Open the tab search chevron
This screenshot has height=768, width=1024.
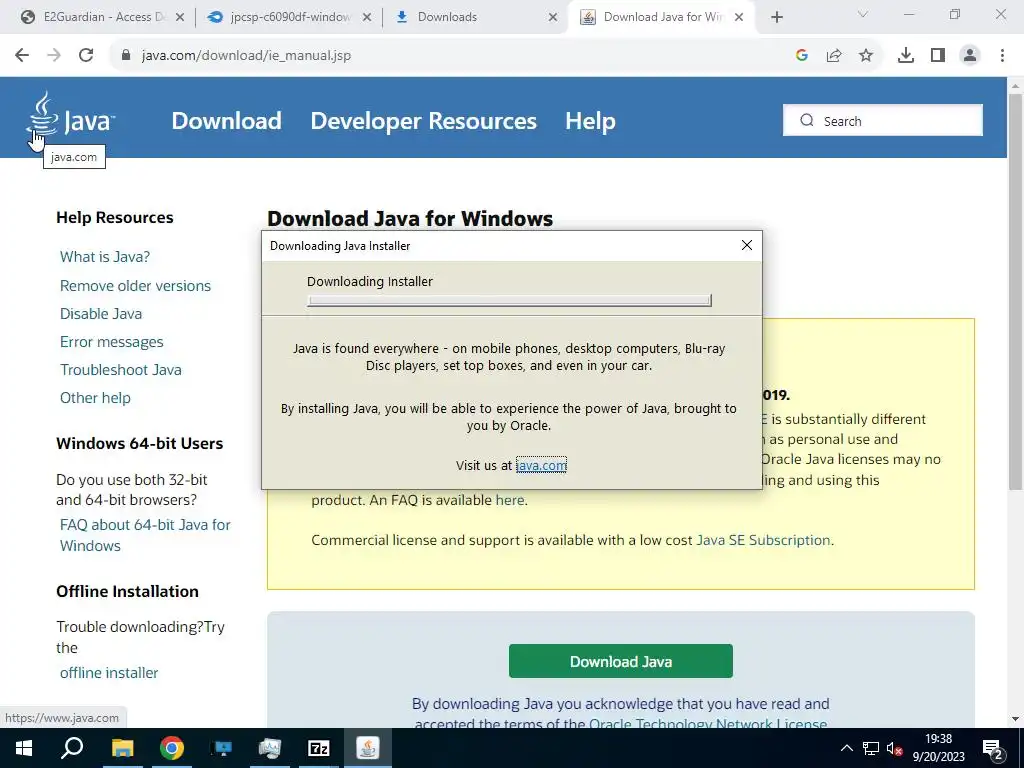[x=863, y=14]
